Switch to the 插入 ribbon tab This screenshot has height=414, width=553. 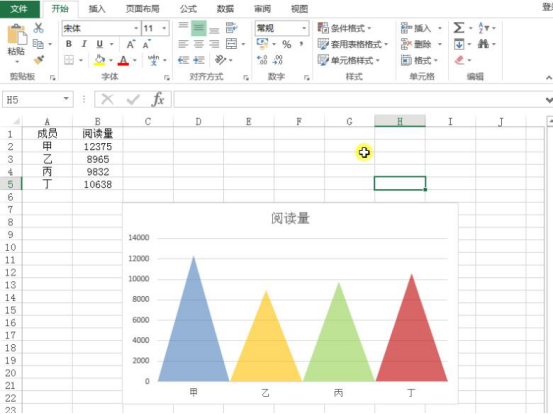pos(97,9)
